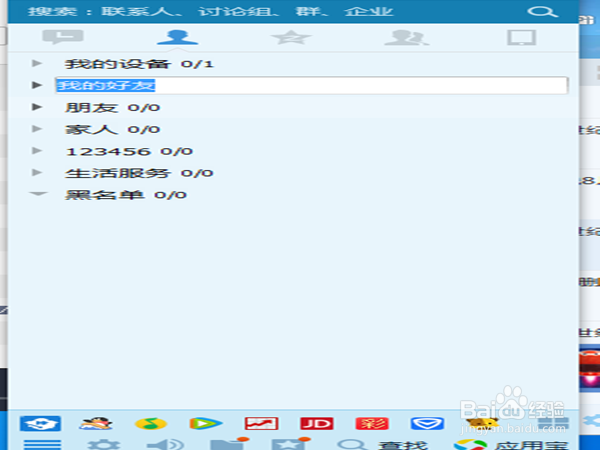Image resolution: width=600 pixels, height=450 pixels.
Task: Click the 查找 find button
Action: pos(383,445)
